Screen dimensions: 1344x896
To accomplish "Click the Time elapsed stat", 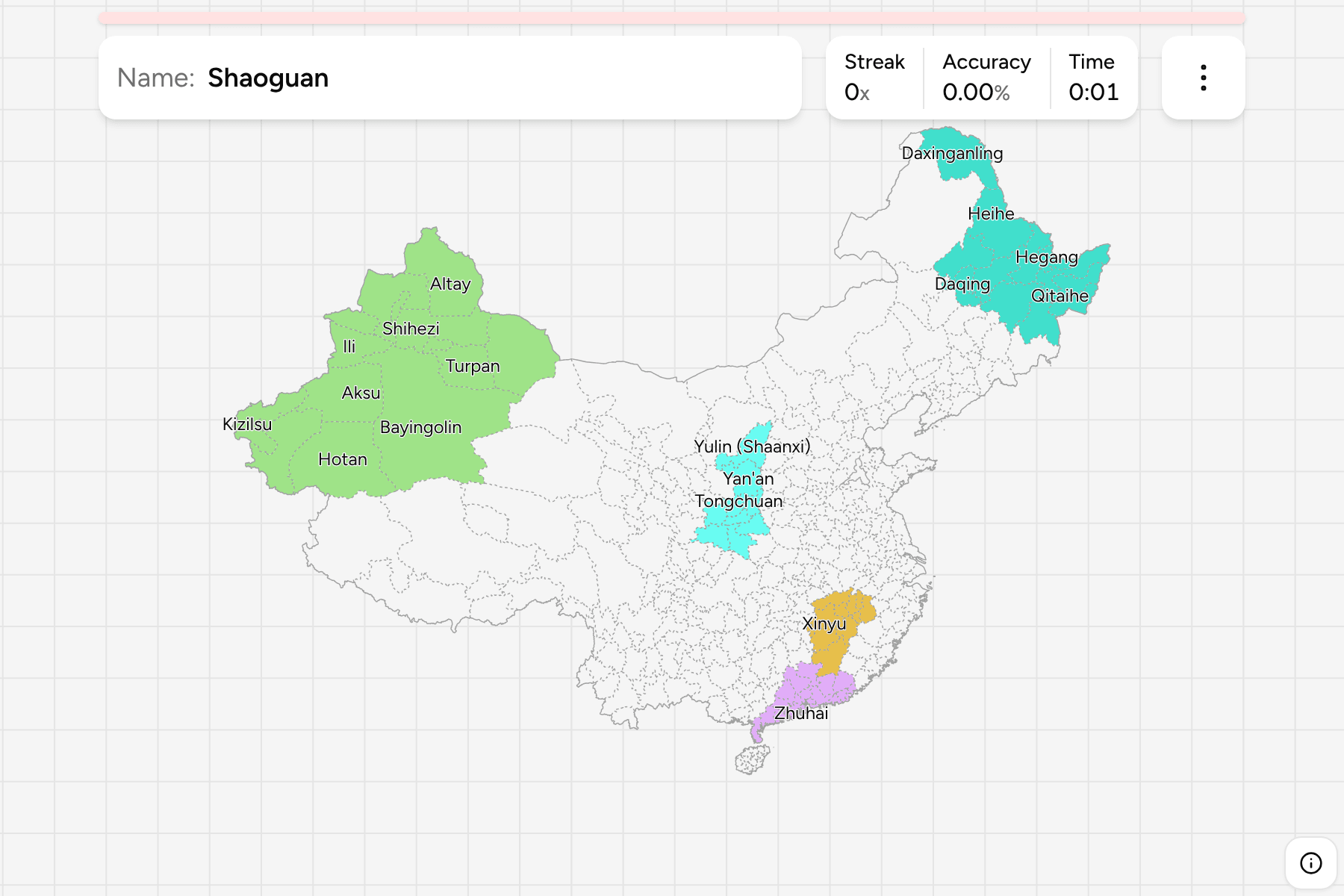I will [1093, 78].
